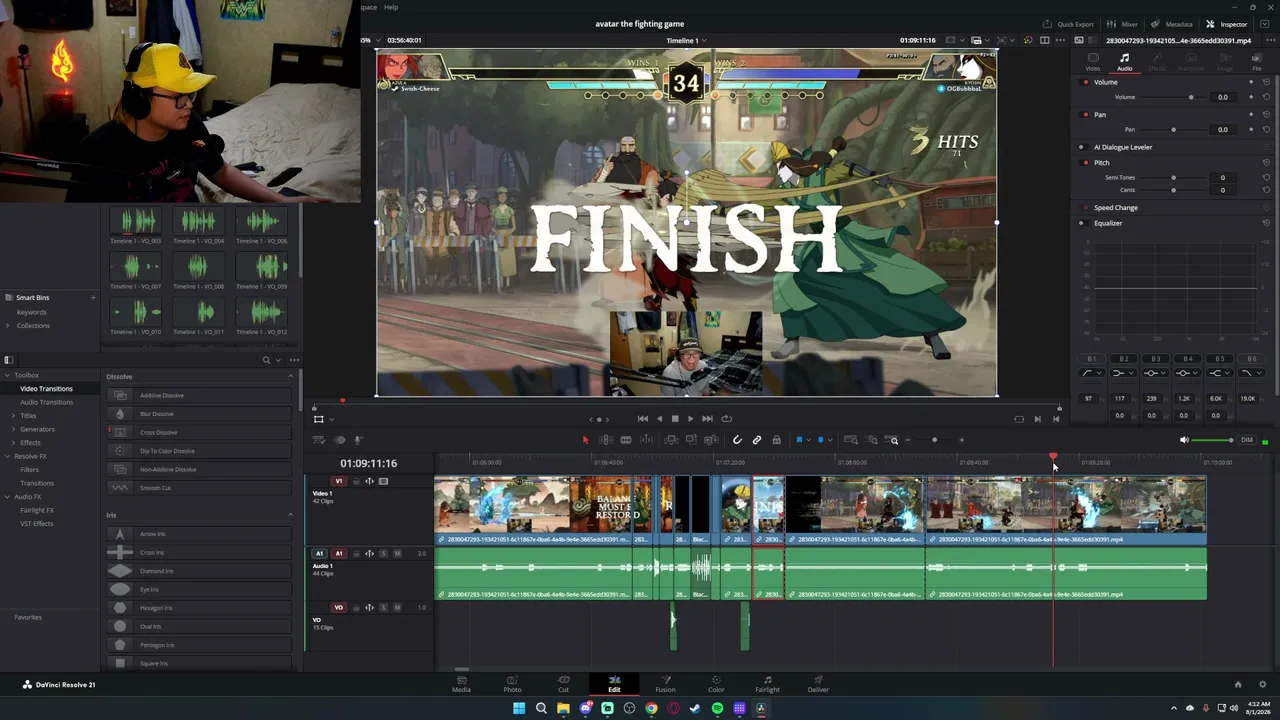Toggle loop playback

[727, 419]
